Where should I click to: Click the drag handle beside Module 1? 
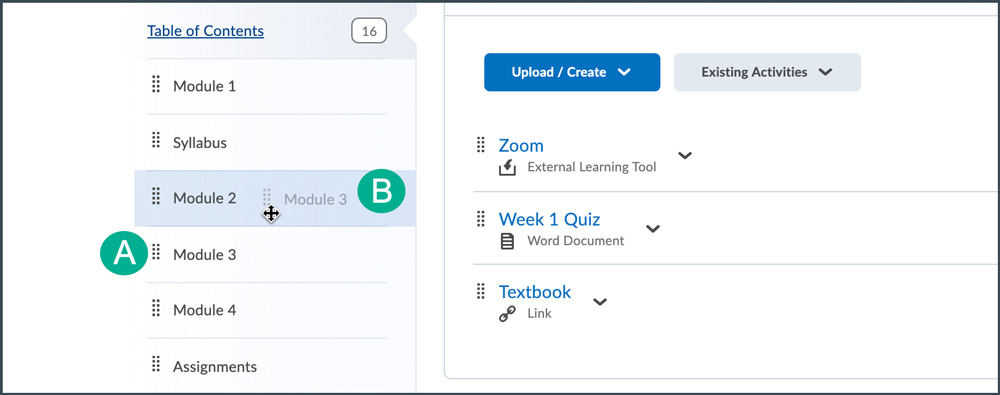click(x=156, y=84)
